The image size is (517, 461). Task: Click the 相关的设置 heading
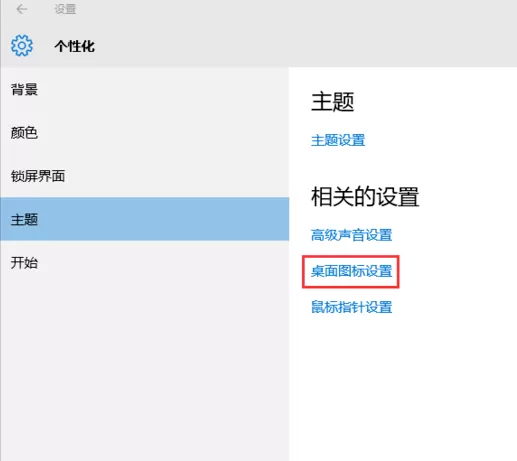(x=365, y=197)
